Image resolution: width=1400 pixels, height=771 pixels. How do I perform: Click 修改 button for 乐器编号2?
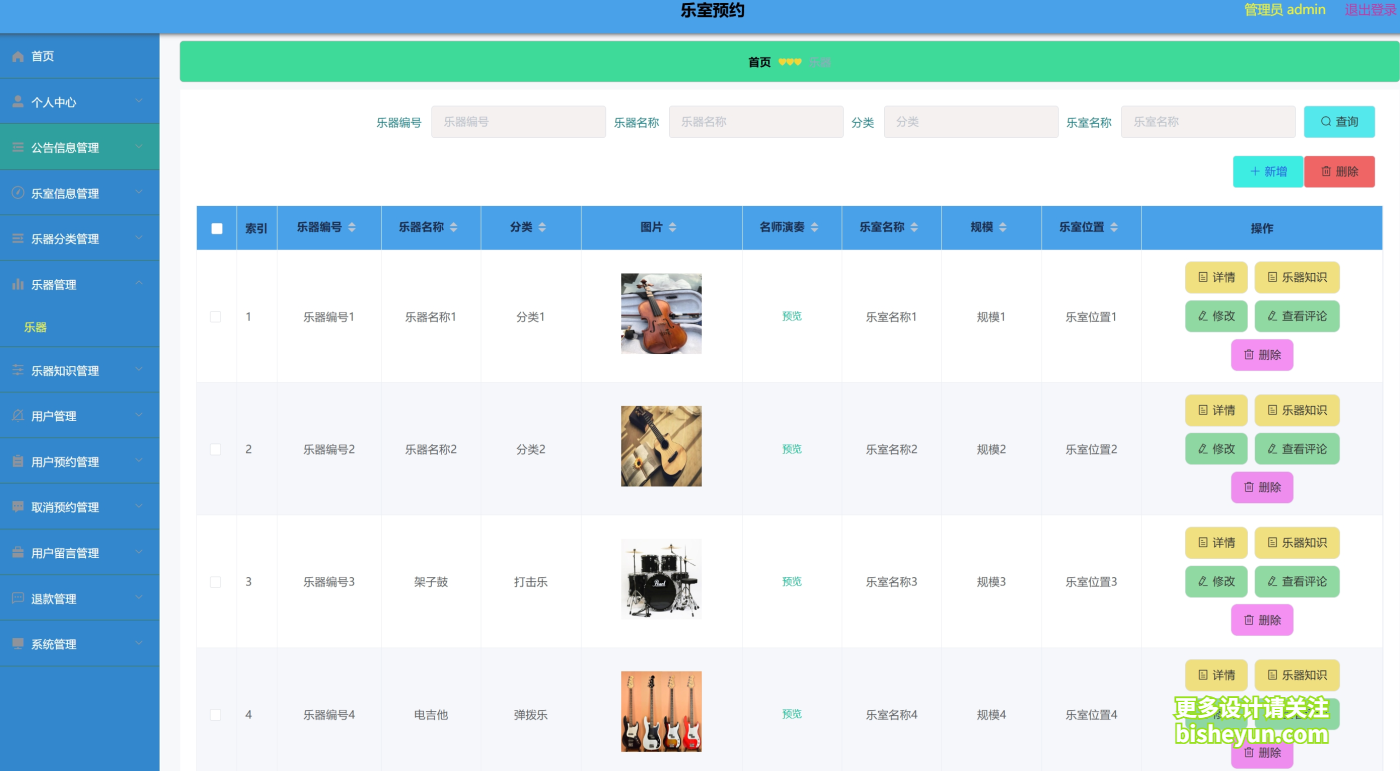pyautogui.click(x=1216, y=449)
